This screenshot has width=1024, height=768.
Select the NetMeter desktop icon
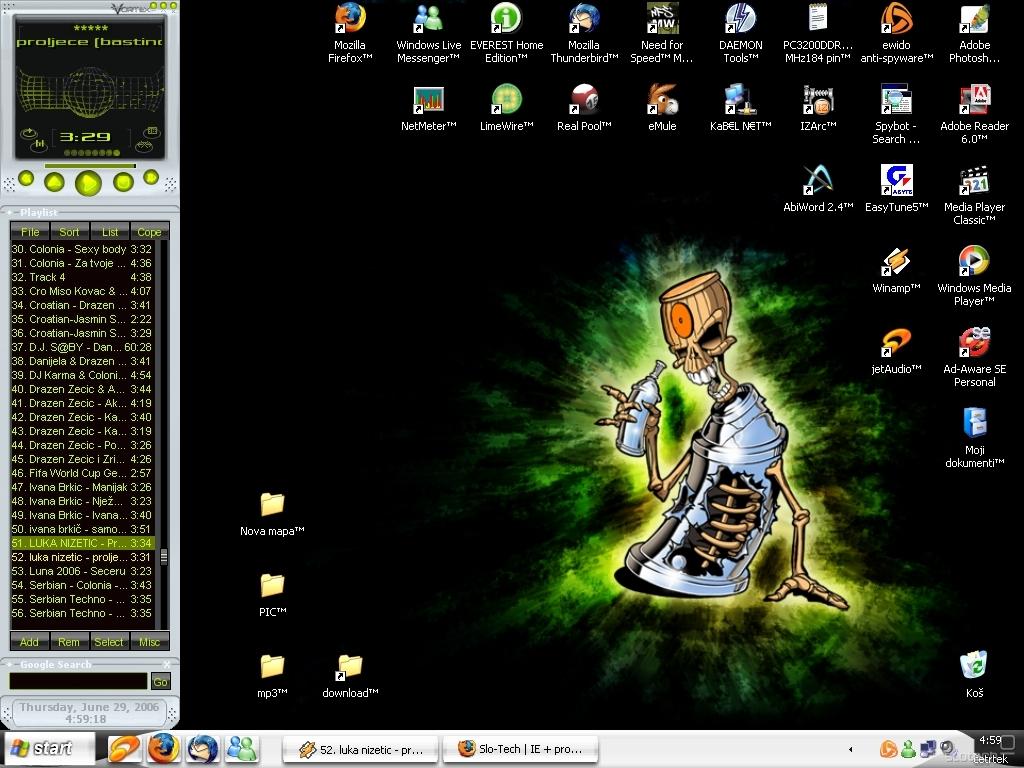pos(428,108)
